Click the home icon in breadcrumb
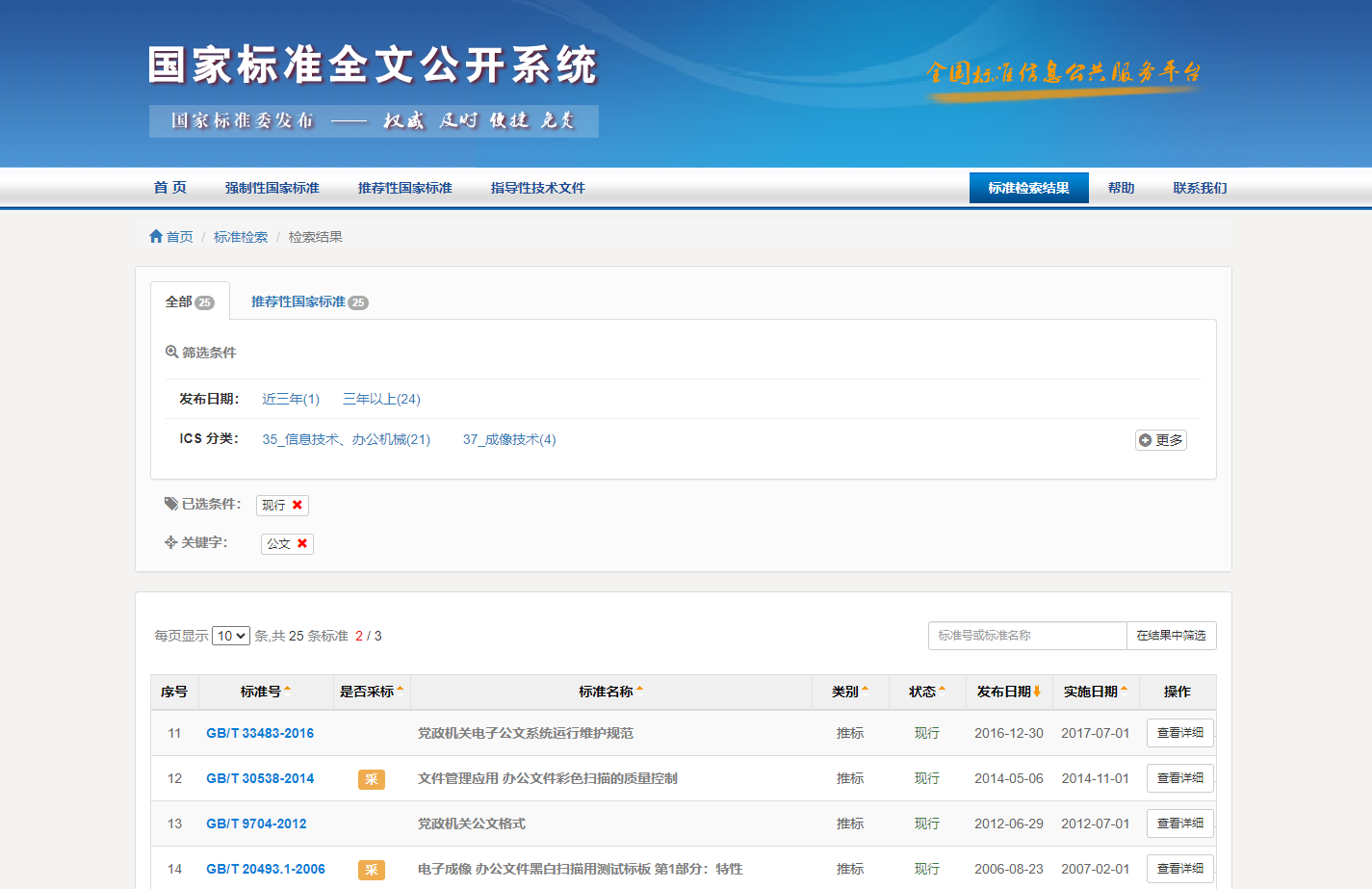This screenshot has height=889, width=1372. (x=156, y=237)
